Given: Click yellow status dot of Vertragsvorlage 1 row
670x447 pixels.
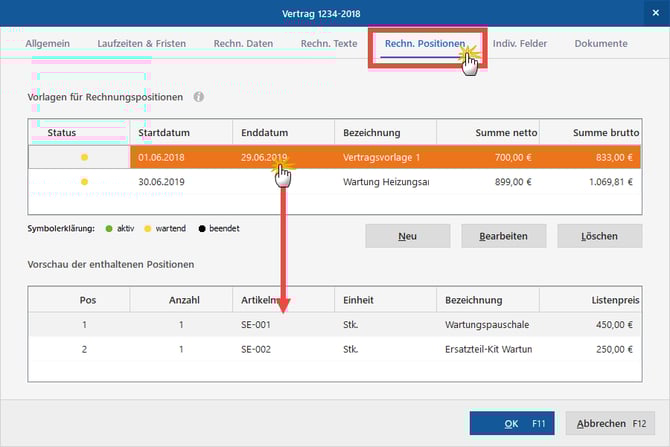Looking at the screenshot, I should (x=84, y=157).
